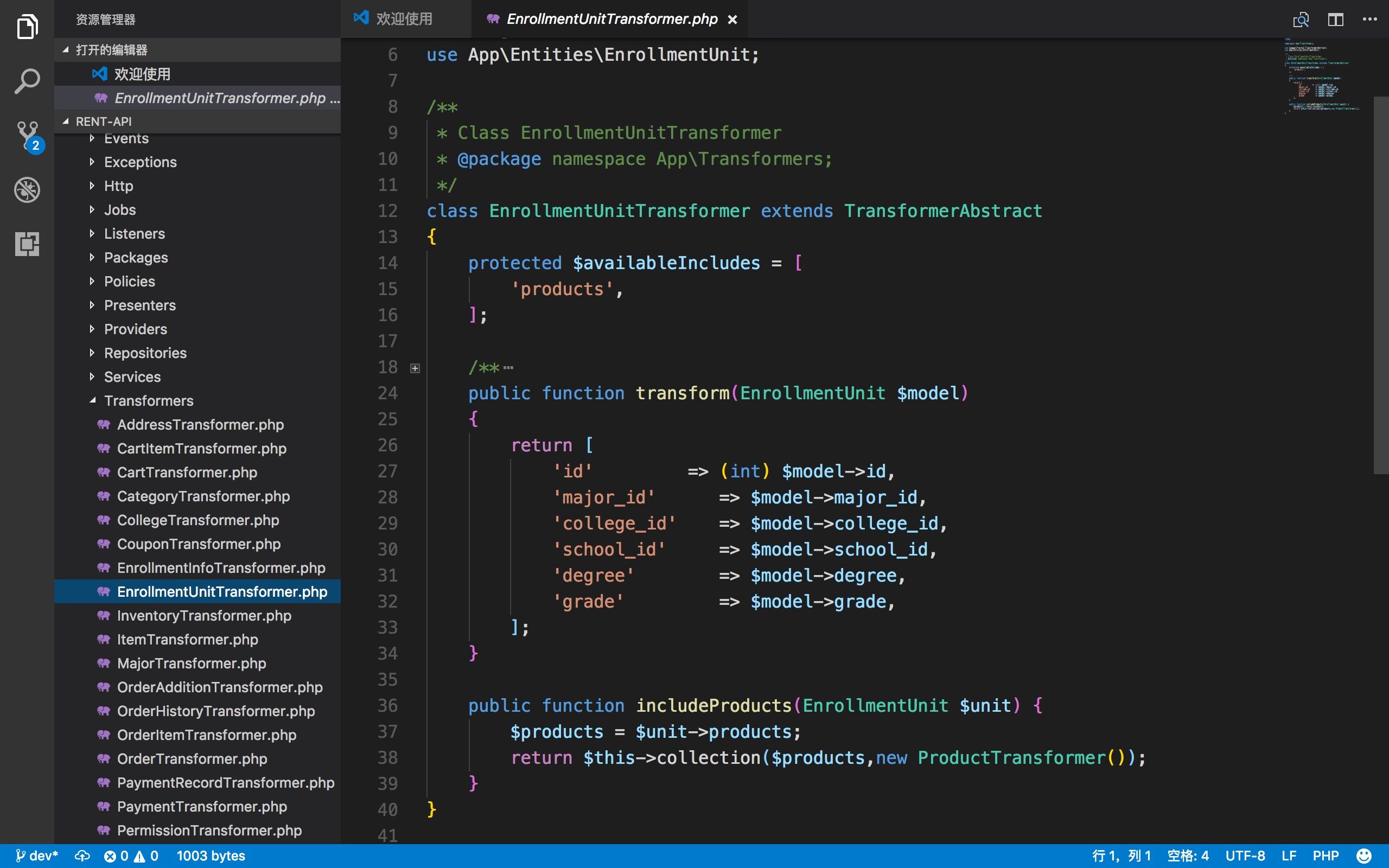
Task: Unfold the collapsed comment at line 18
Action: pyautogui.click(x=415, y=368)
